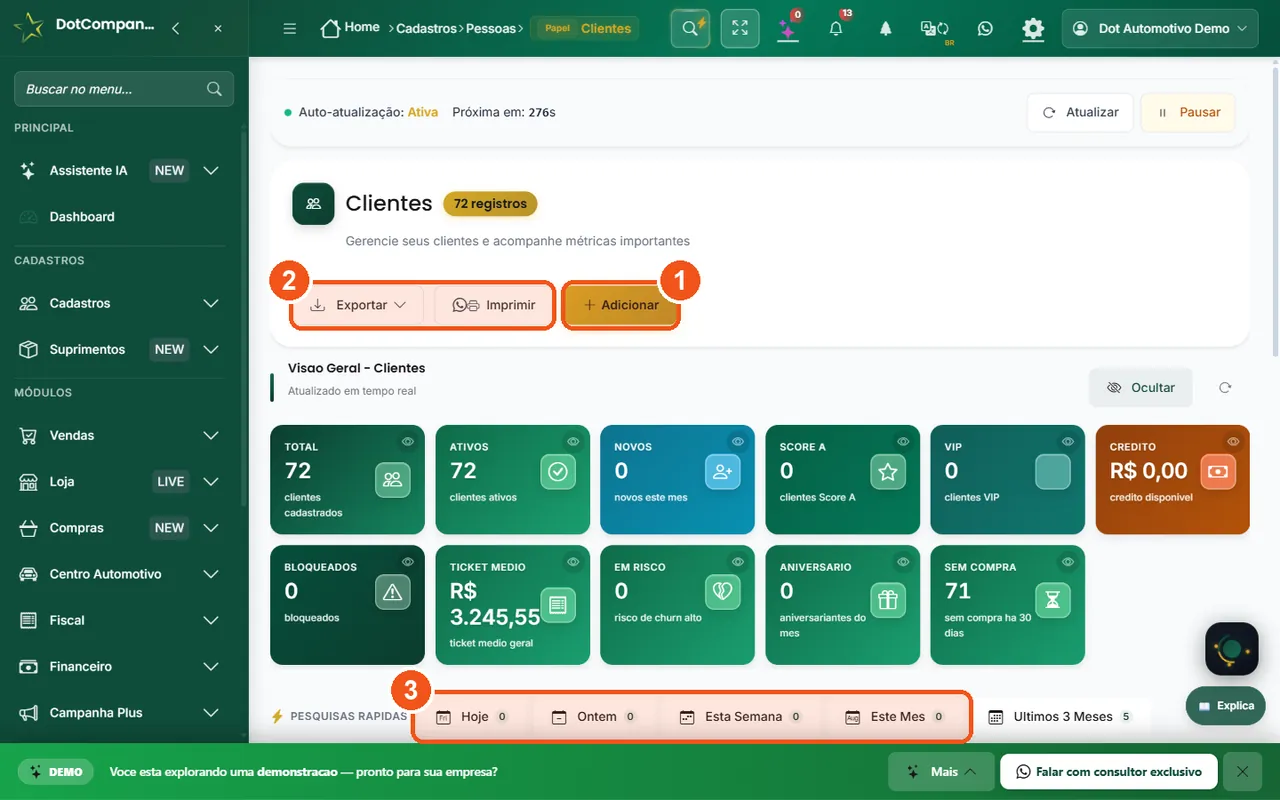Screen dimensions: 1280x800
Task: Open the floating AI assistant orb
Action: click(1231, 649)
